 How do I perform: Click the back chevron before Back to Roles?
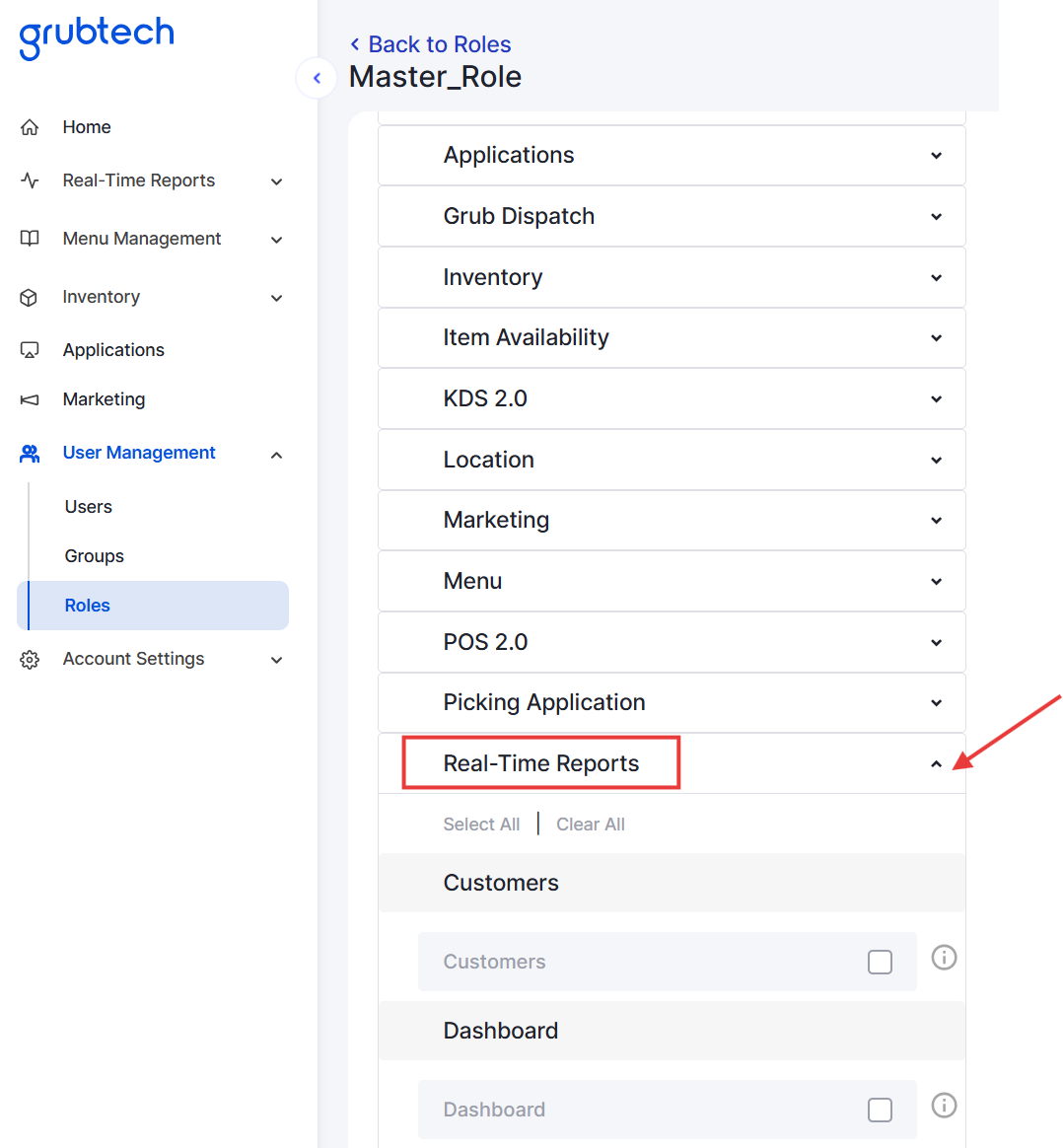(x=355, y=44)
